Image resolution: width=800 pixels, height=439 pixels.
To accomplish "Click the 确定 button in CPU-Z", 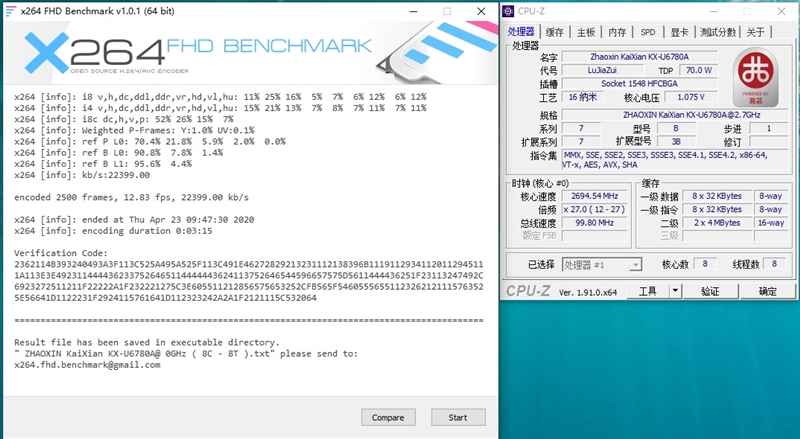I will (767, 291).
